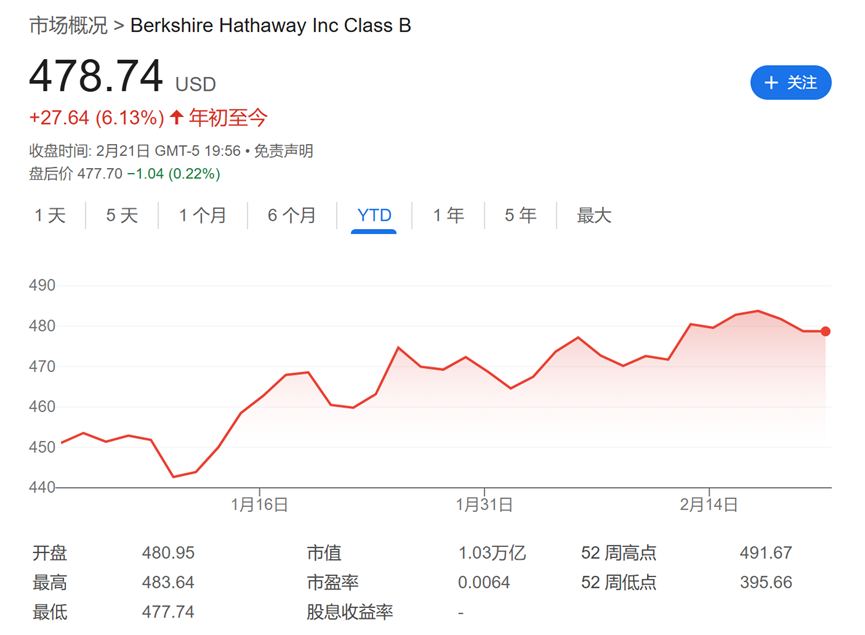Viewport: 865px width, 635px height.
Task: Click the current price 478.74 display
Action: pyautogui.click(x=96, y=76)
